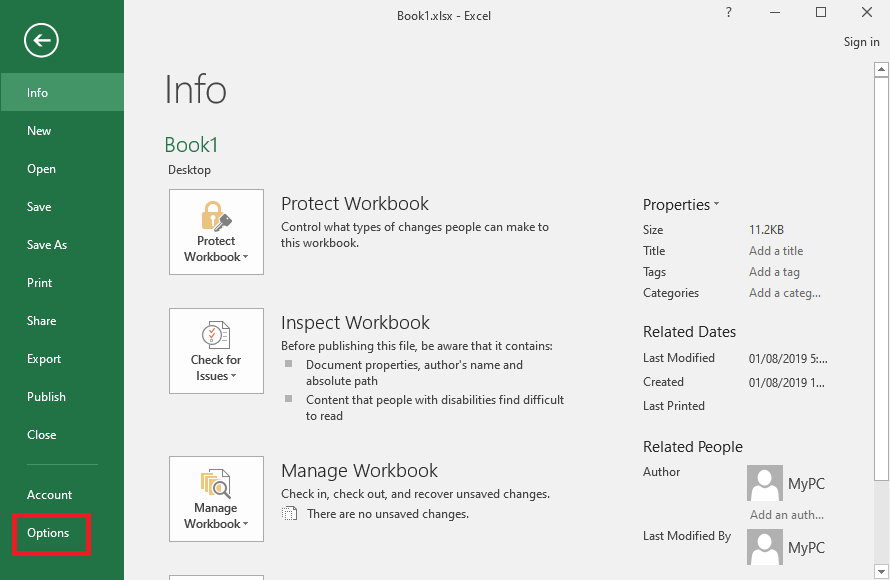Open the Help question mark icon

coord(728,13)
